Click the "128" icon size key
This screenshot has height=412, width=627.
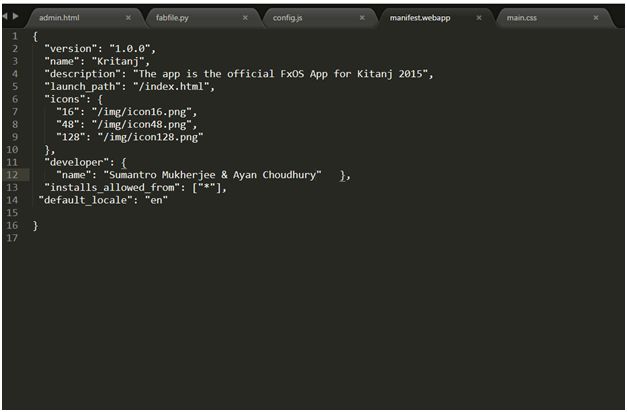point(71,137)
